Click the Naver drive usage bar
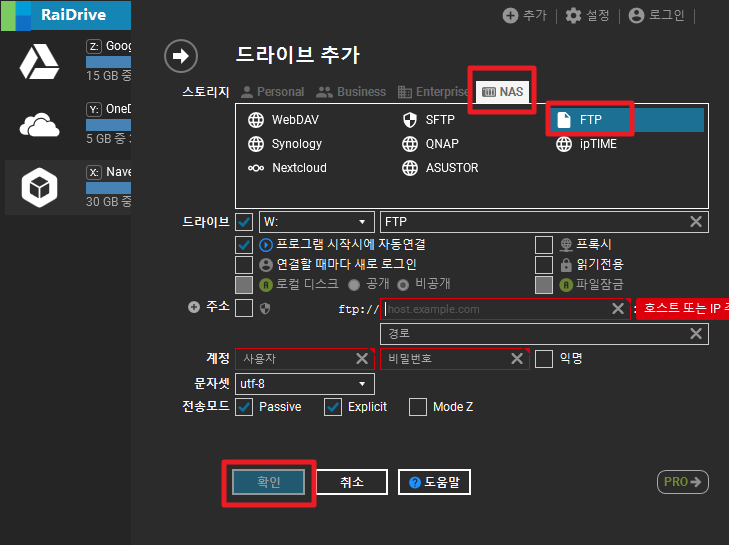Image resolution: width=729 pixels, height=545 pixels. tap(108, 188)
